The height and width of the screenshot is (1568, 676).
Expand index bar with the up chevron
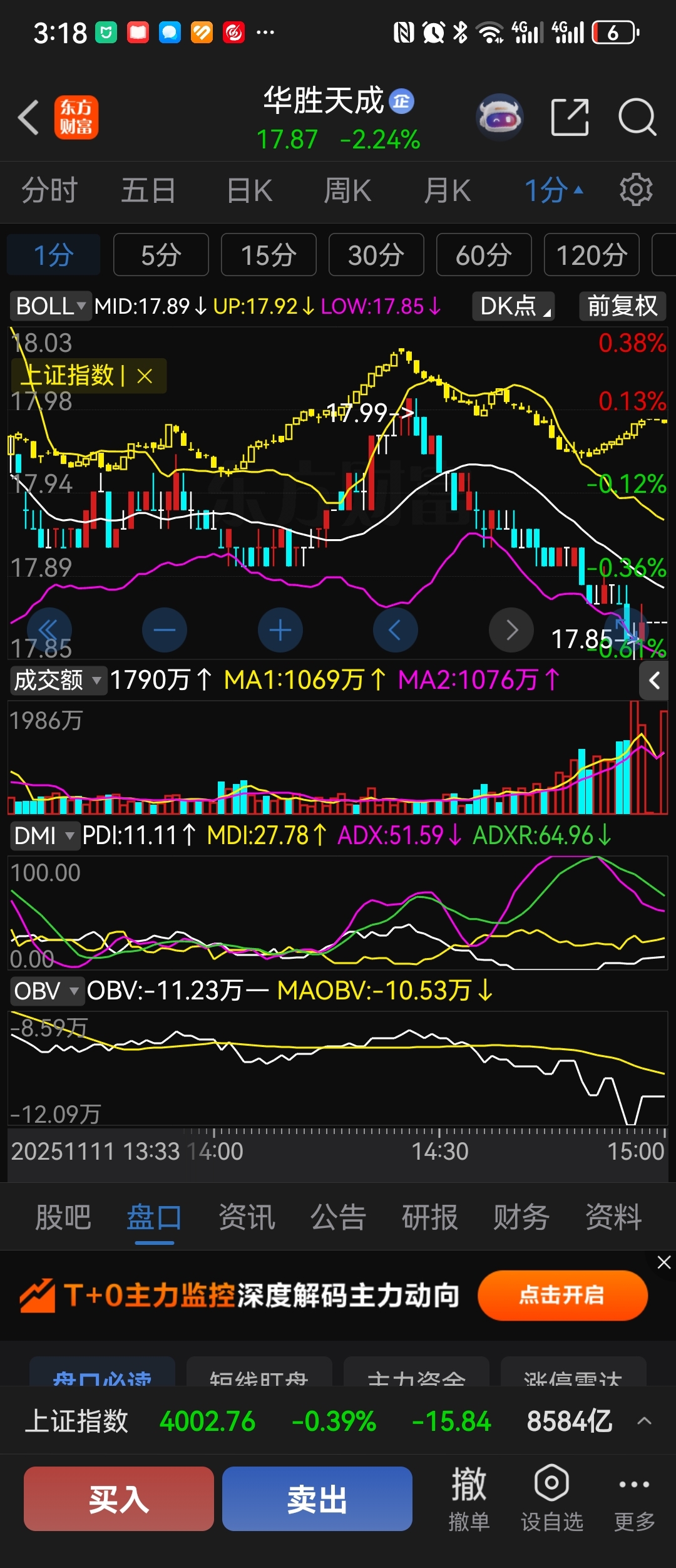[644, 1421]
